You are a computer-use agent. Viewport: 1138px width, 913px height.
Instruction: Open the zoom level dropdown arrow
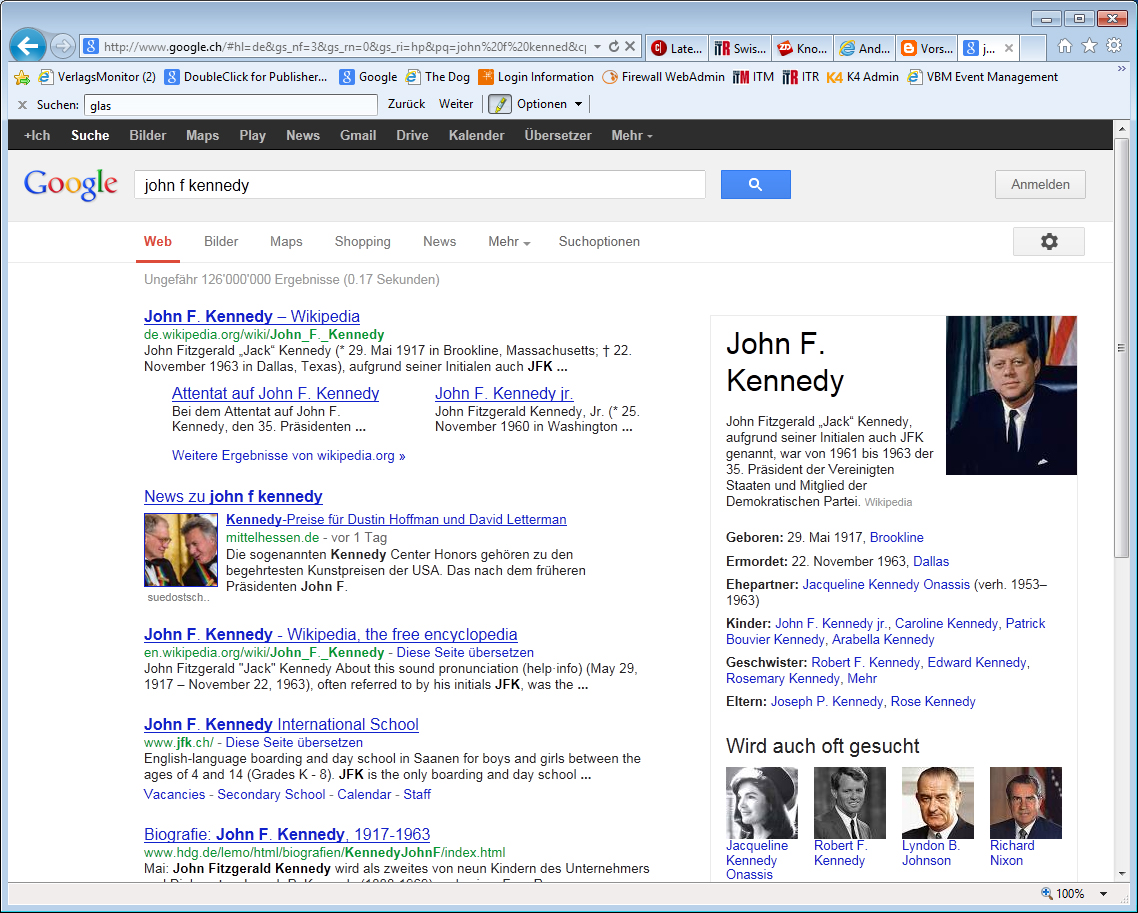(x=1103, y=893)
